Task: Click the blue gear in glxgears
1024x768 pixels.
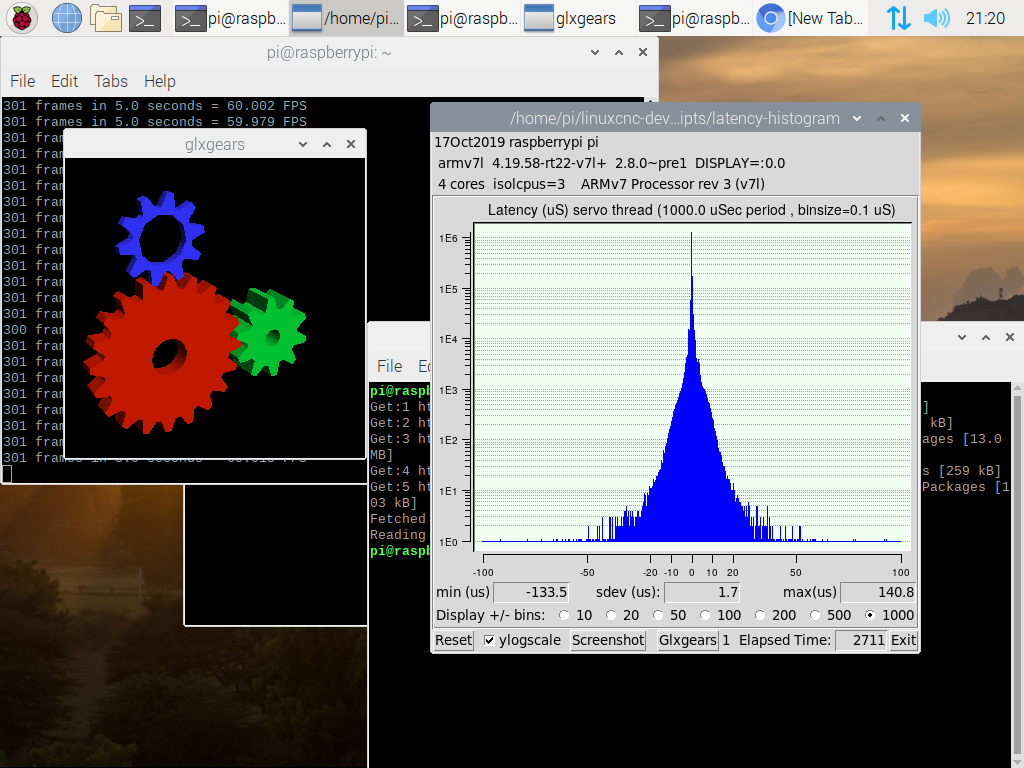Action: (160, 236)
